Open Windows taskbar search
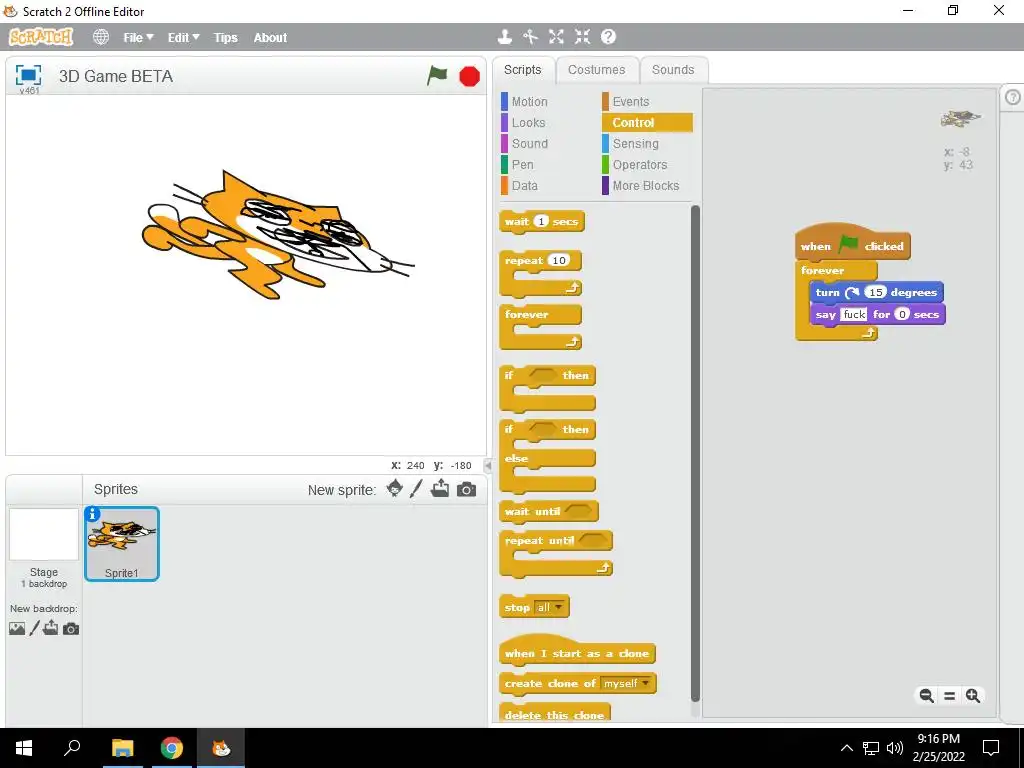This screenshot has width=1024, height=768. (72, 748)
